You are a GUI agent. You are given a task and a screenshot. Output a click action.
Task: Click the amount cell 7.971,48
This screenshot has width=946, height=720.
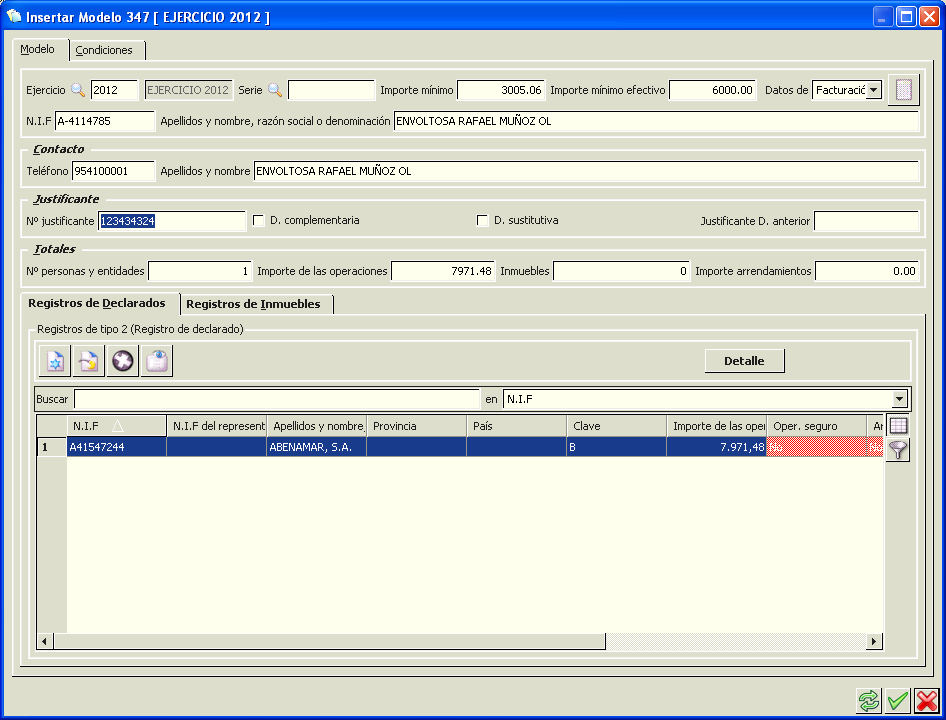tap(717, 447)
